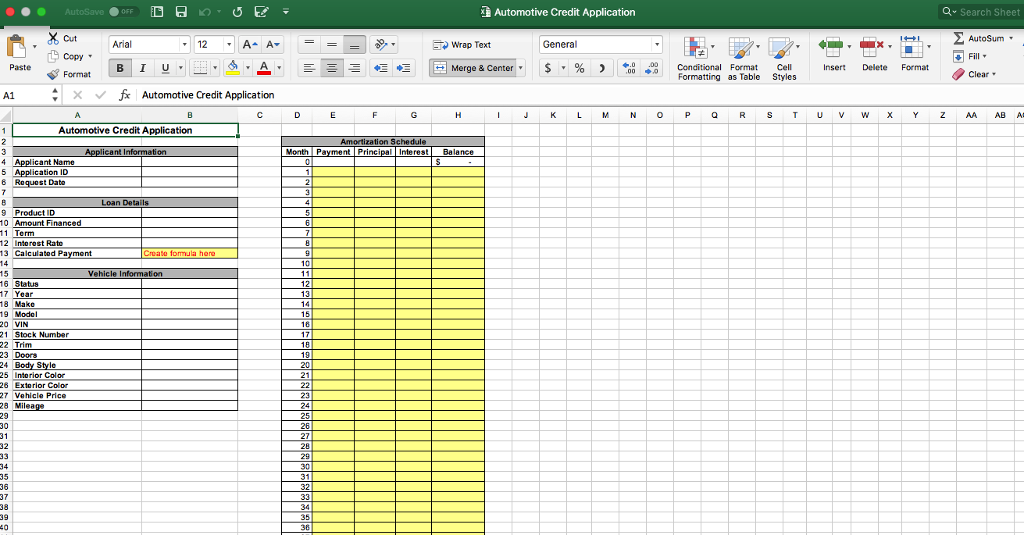Expand the Merge & Center options arrow

coord(520,68)
